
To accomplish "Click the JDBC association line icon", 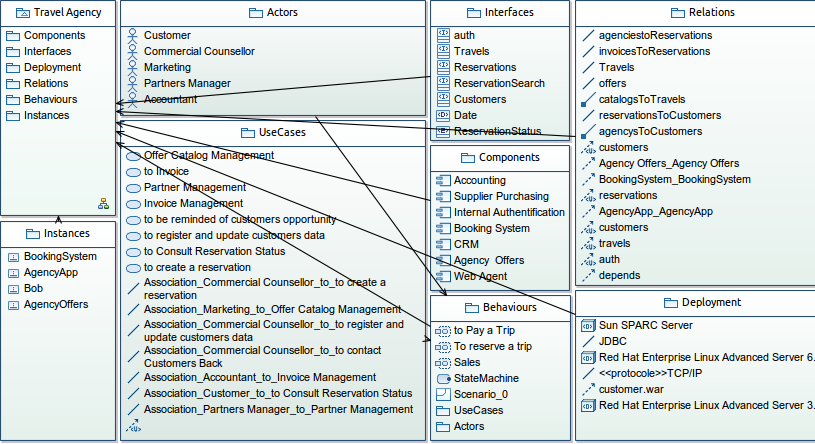I will pos(588,342).
